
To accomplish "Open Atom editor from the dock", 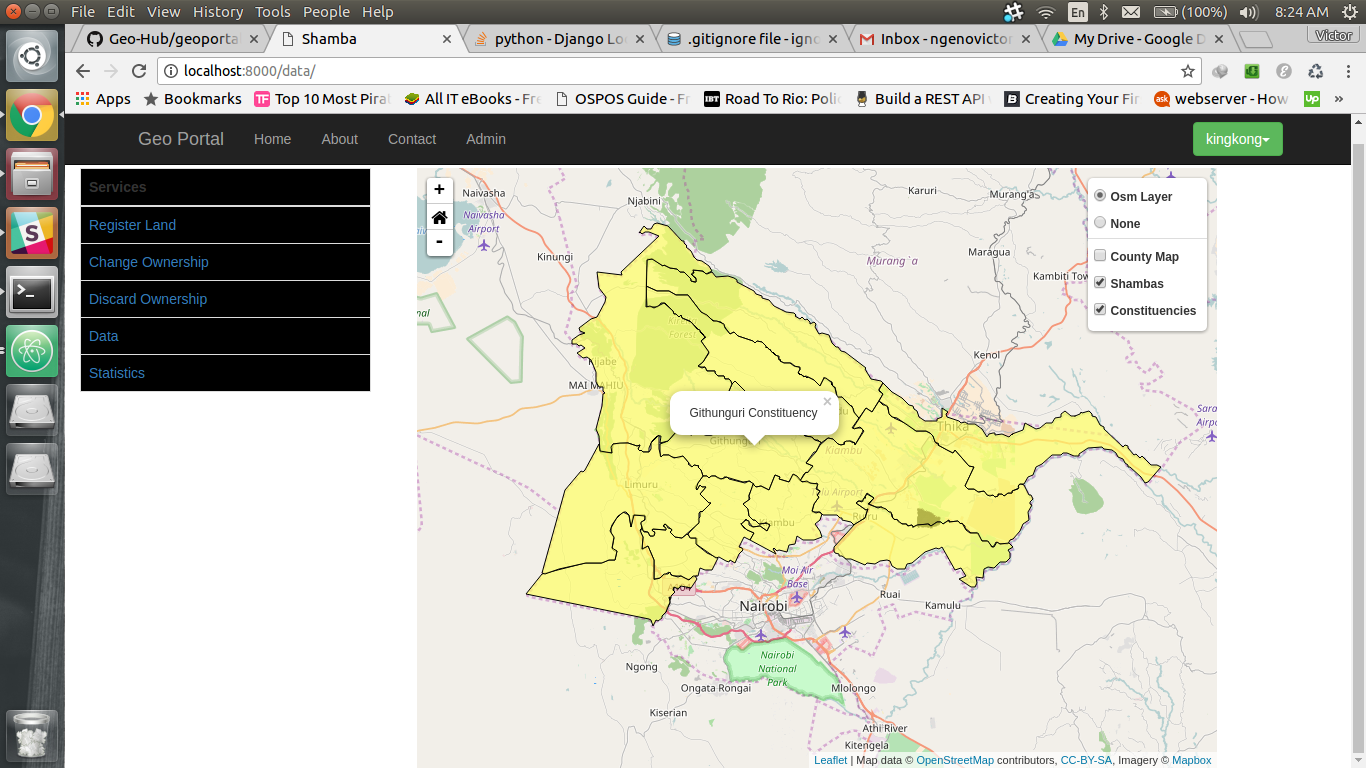I will pos(32,351).
